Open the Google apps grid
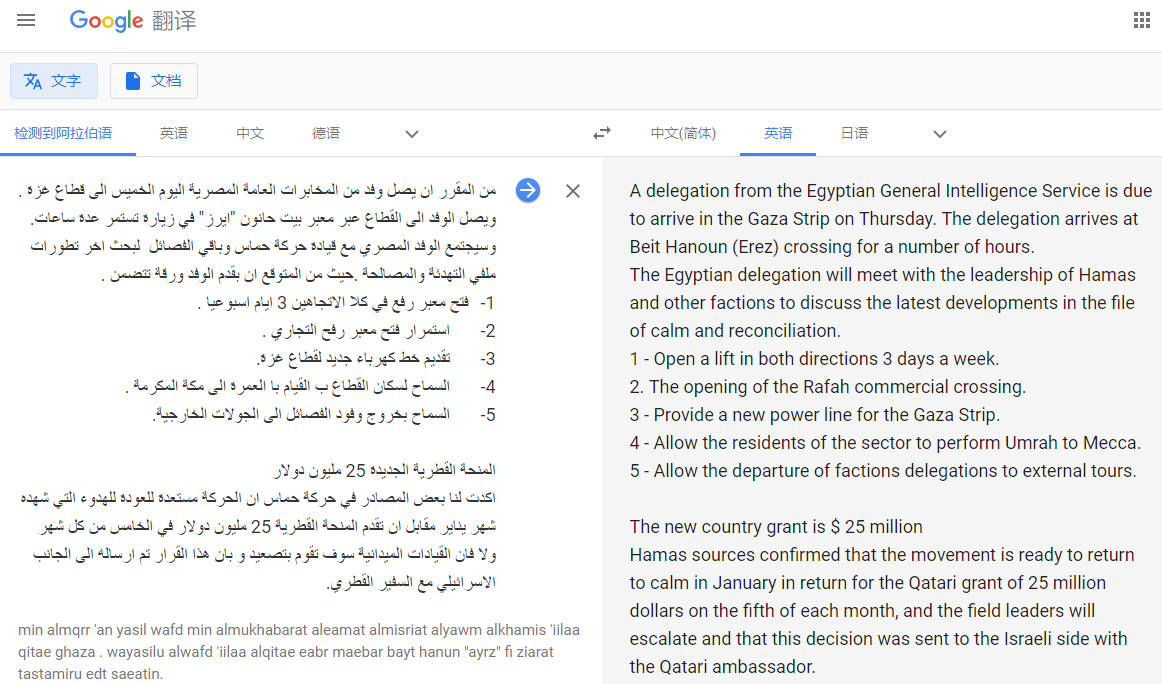This screenshot has height=684, width=1162. point(1141,21)
